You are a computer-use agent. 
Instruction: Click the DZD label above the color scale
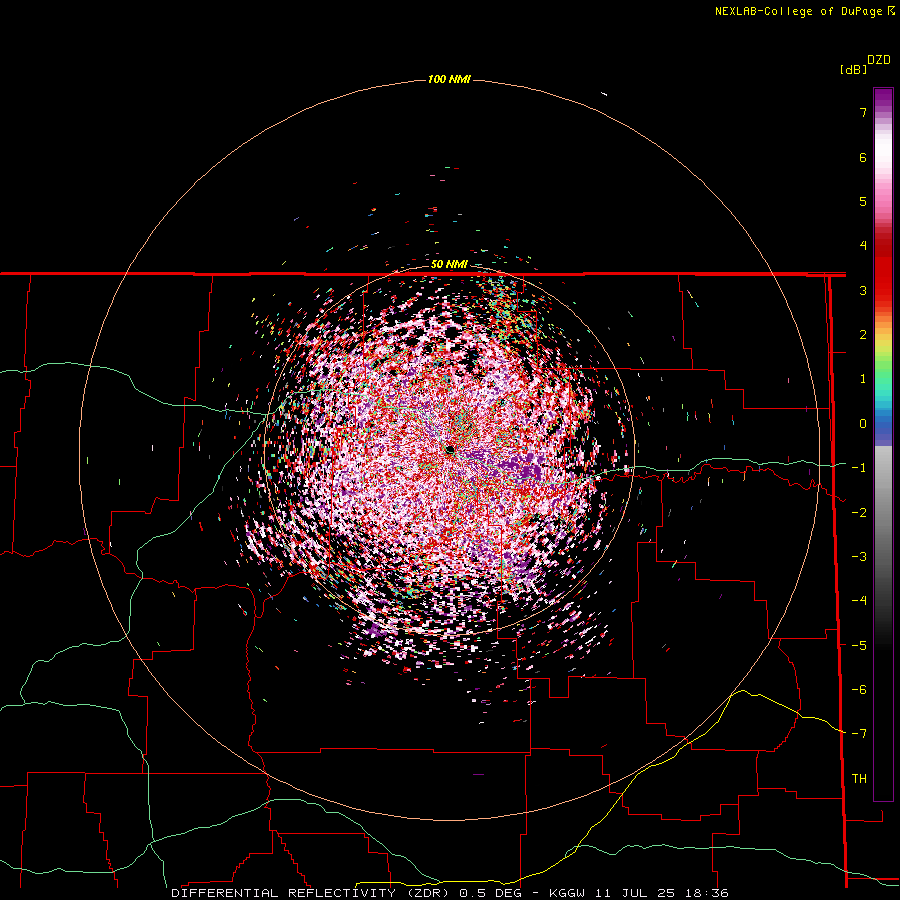pos(879,60)
